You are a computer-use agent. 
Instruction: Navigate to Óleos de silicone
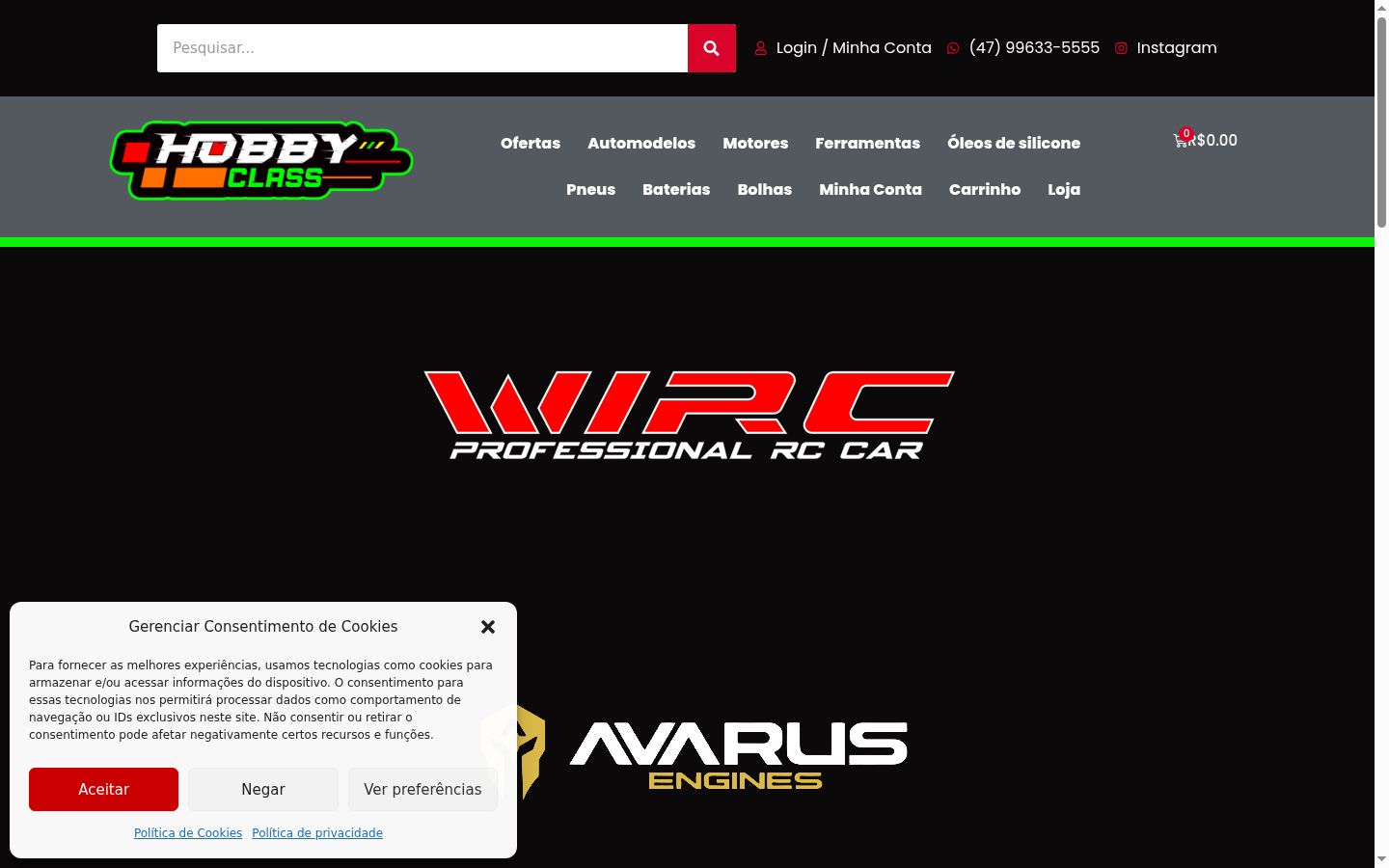pos(1014,143)
